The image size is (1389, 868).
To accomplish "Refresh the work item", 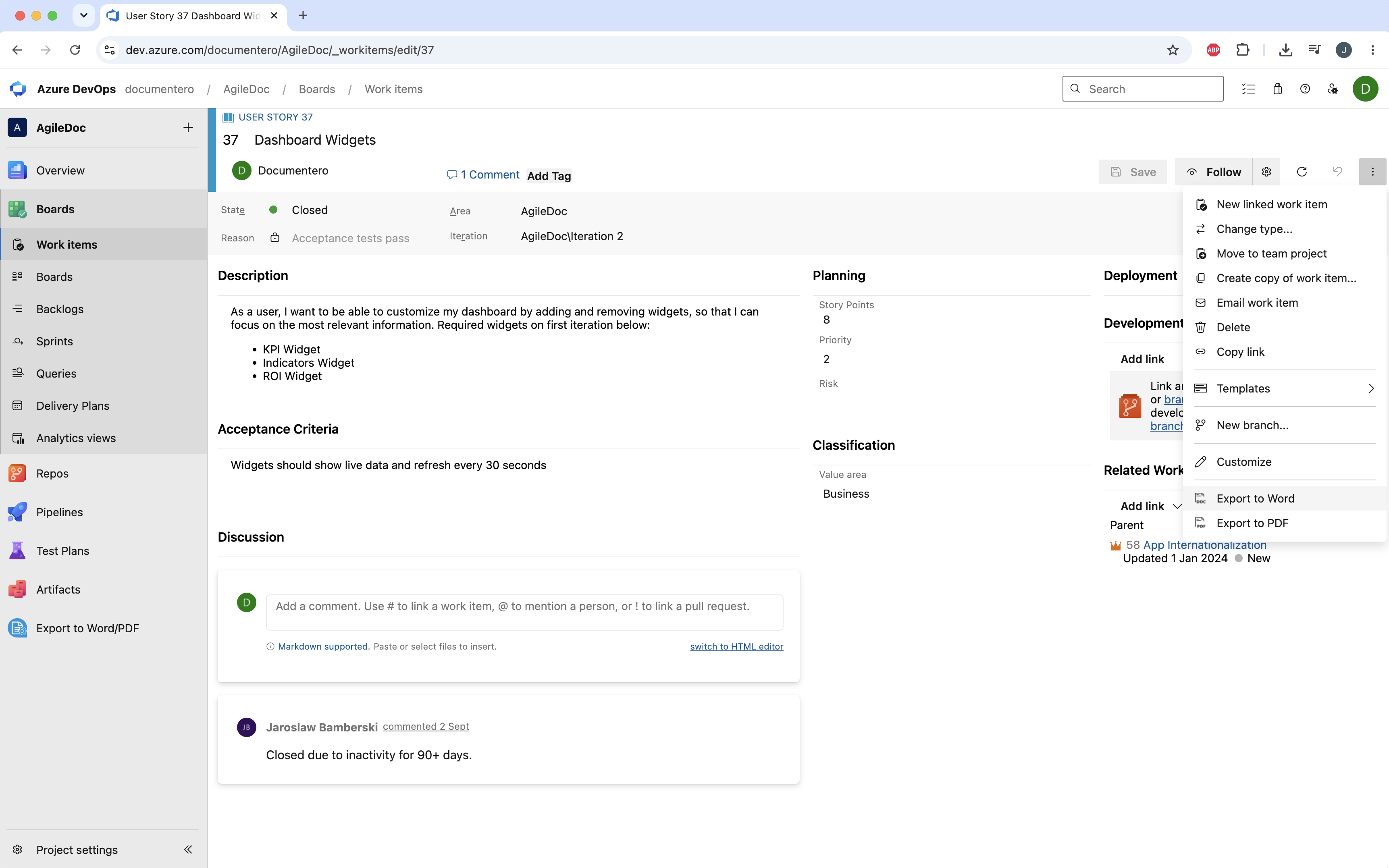I will [1302, 172].
